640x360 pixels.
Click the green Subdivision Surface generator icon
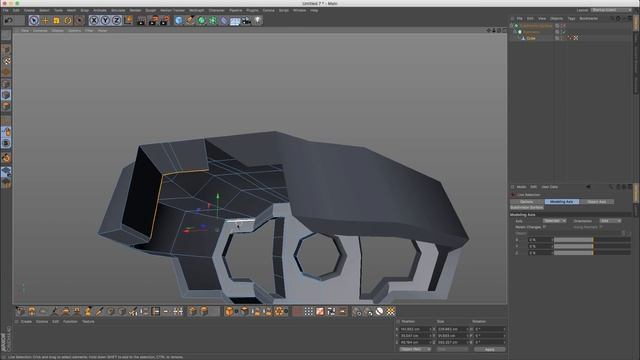pyautogui.click(x=202, y=20)
